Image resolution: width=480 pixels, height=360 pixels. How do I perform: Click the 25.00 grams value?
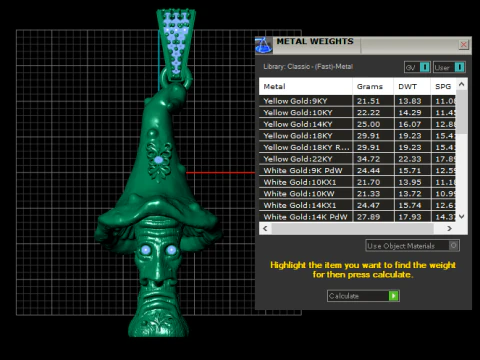coord(368,124)
